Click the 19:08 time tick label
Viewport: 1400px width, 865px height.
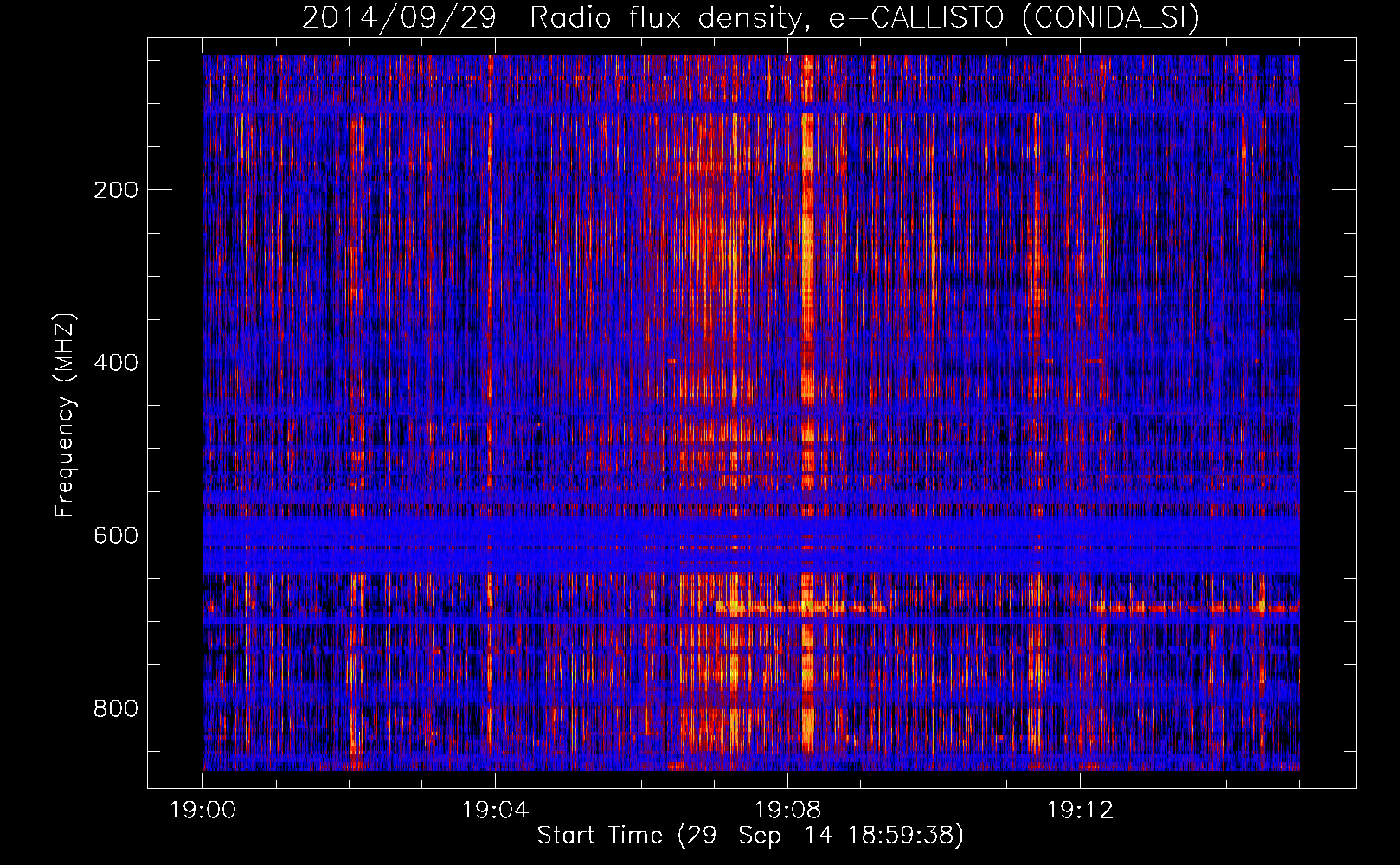(787, 811)
